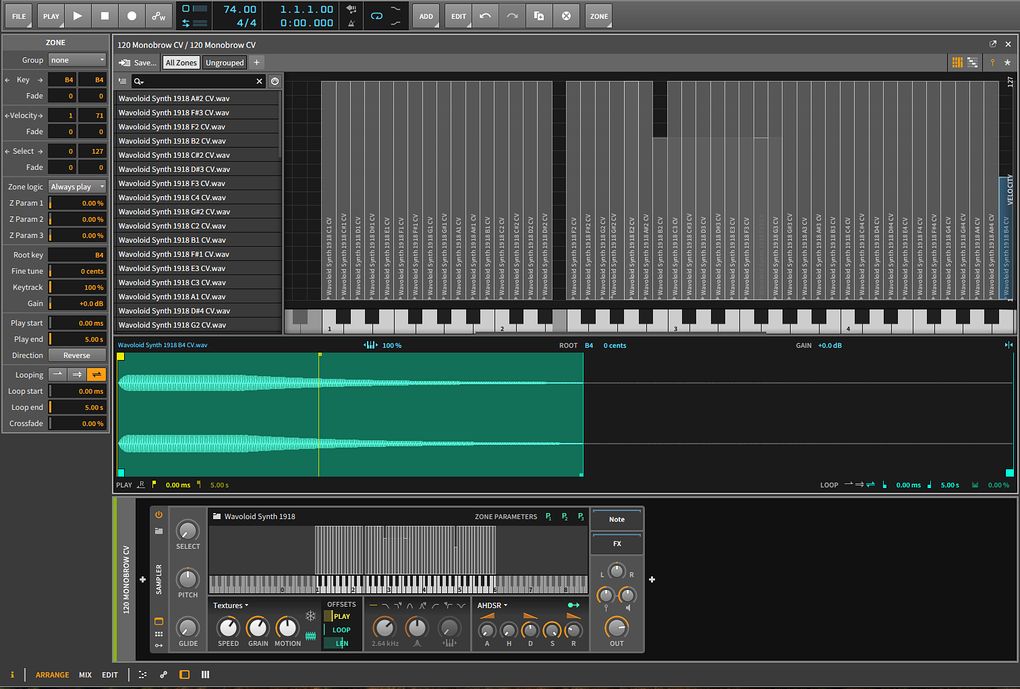Select the notch filter shape icon
This screenshot has width=1020, height=689.
(461, 606)
